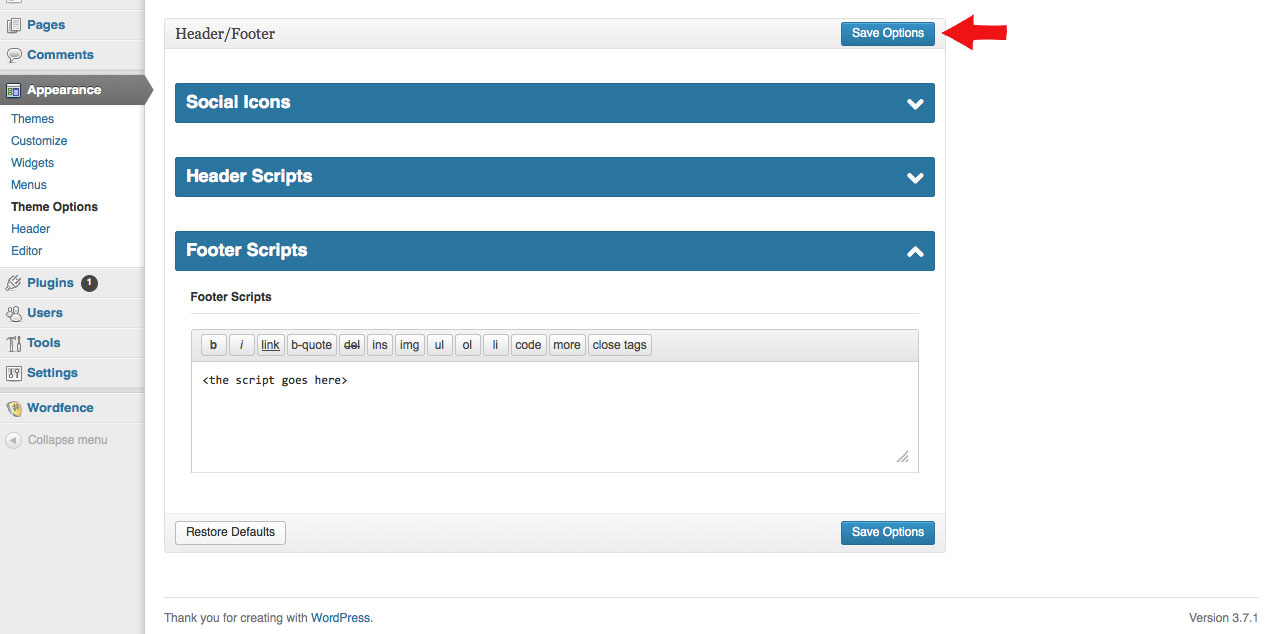Click the Plugins plug icon
Screen dimensions: 1277x634
click(14, 283)
